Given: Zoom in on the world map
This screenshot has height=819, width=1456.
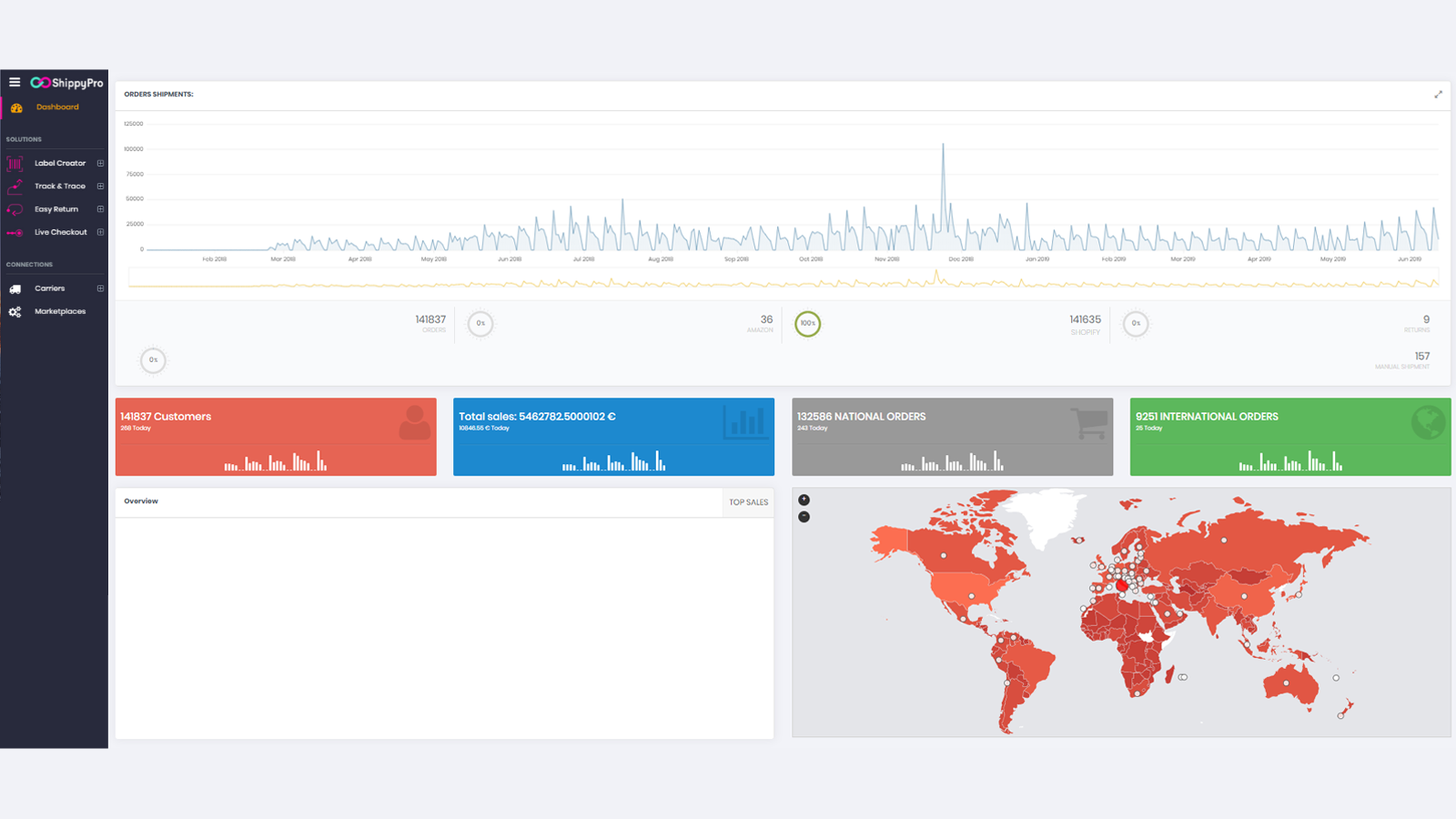Looking at the screenshot, I should (x=804, y=500).
